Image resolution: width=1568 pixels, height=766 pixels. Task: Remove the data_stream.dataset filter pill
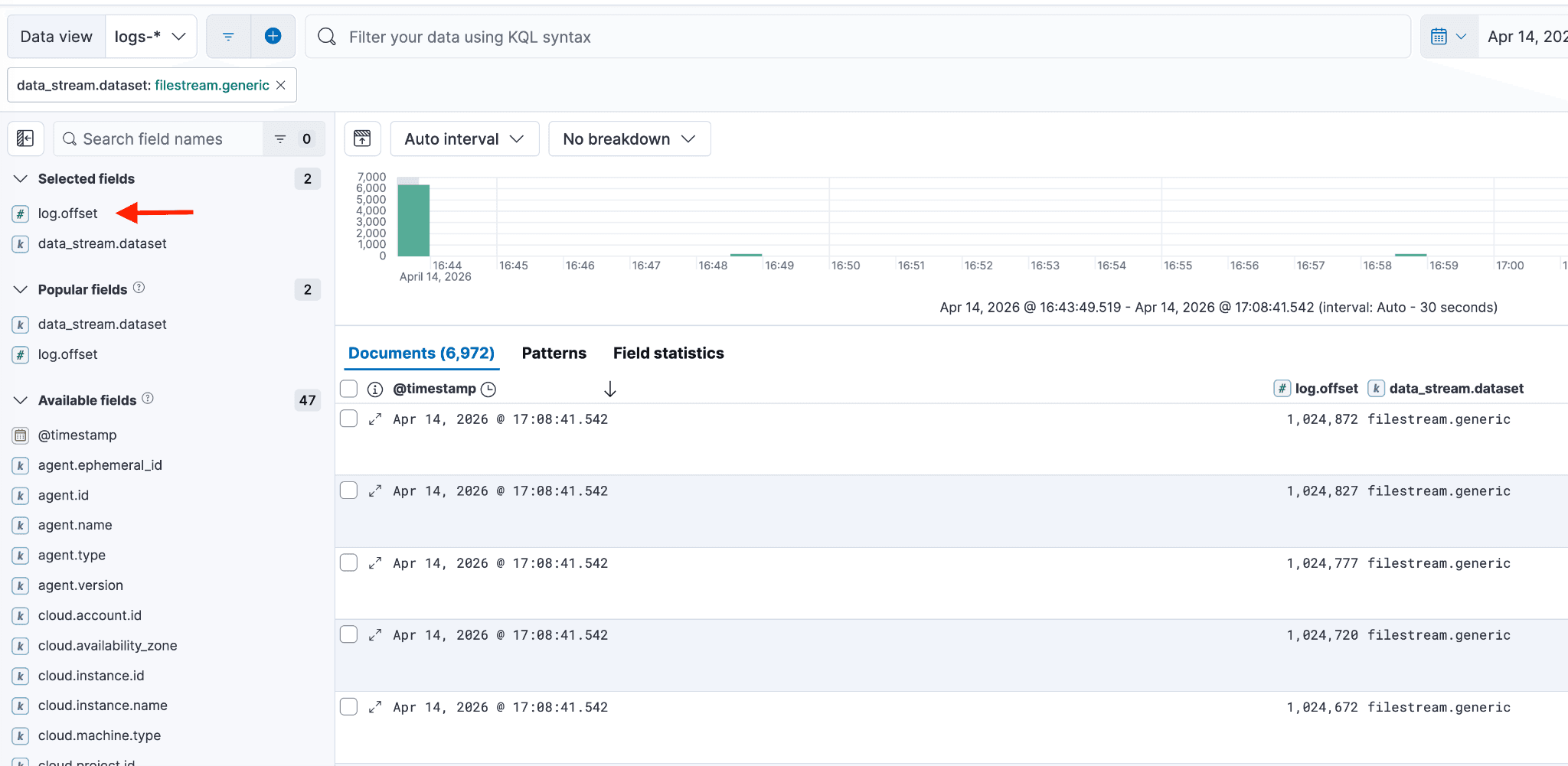[281, 85]
